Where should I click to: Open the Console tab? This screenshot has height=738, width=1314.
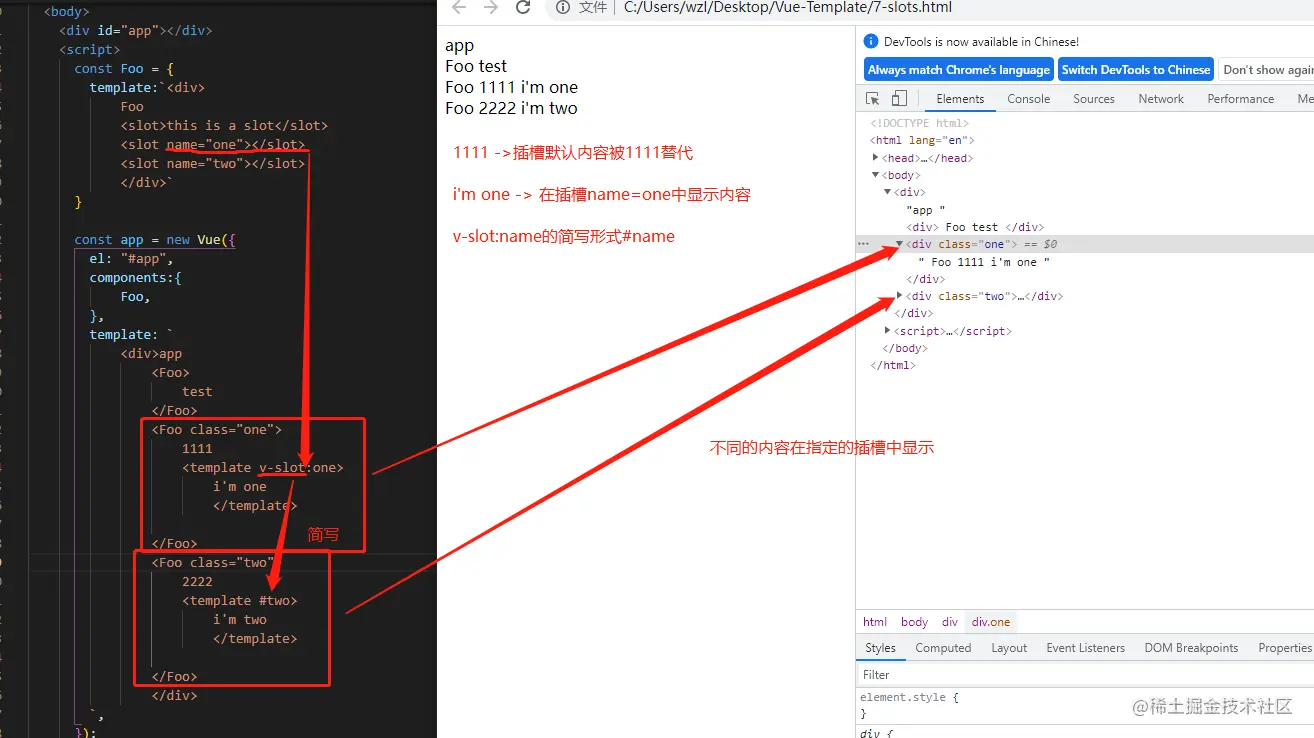pyautogui.click(x=1029, y=99)
